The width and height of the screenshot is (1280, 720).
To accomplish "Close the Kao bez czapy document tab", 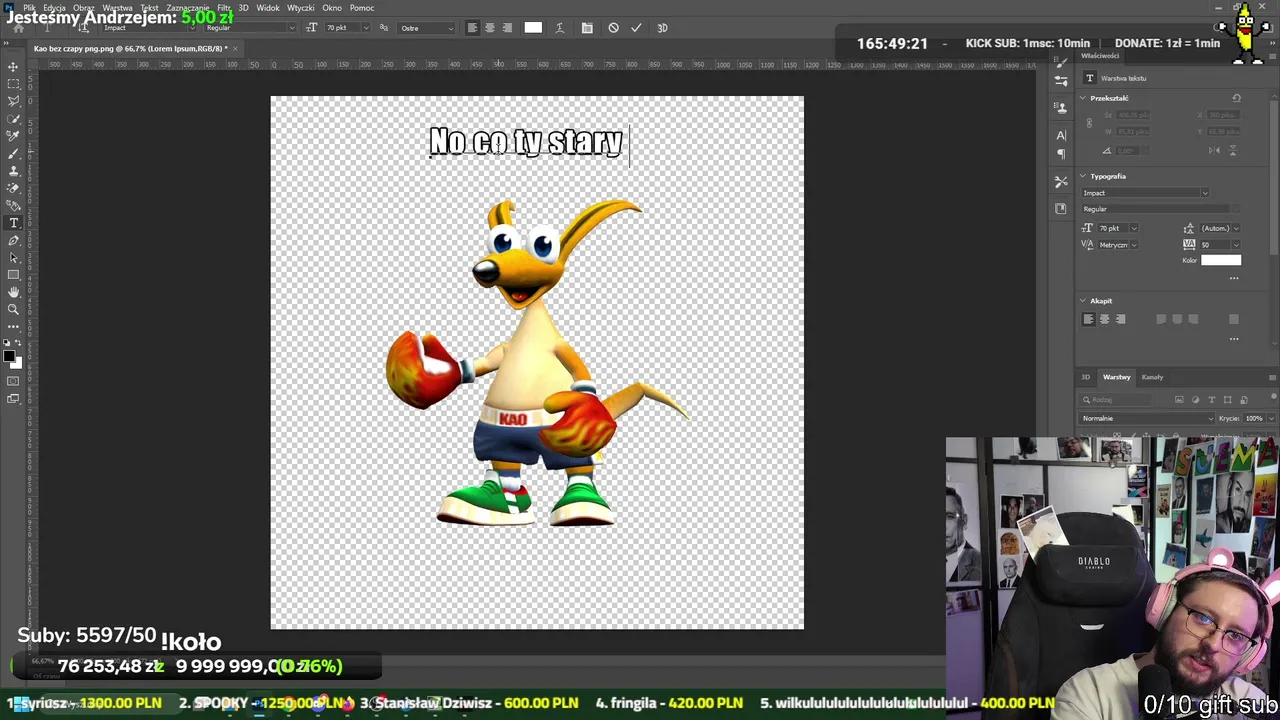I will [235, 48].
